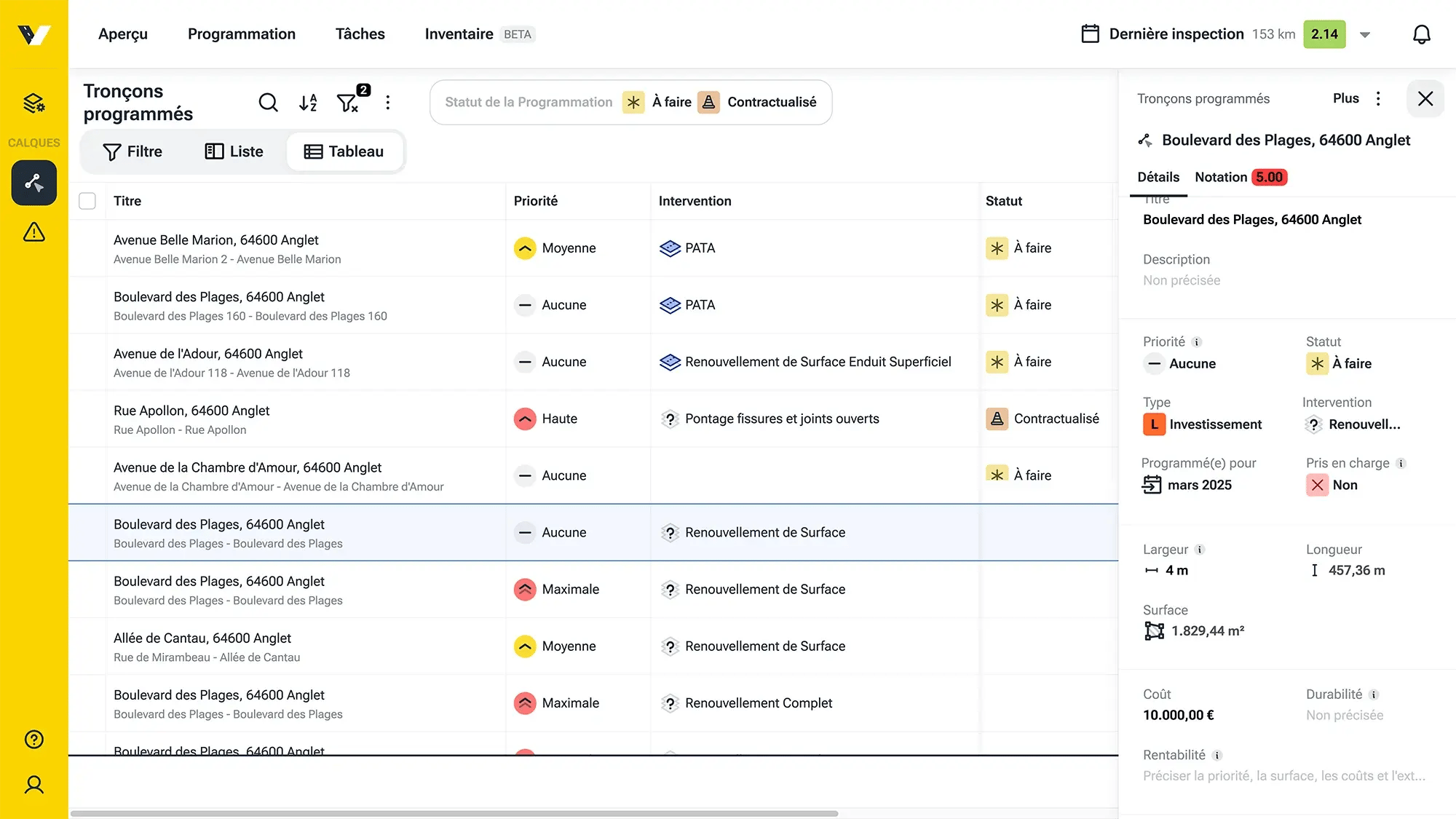This screenshot has width=1456, height=819.
Task: Click the warning/alert icon in left sidebar
Action: [x=33, y=231]
